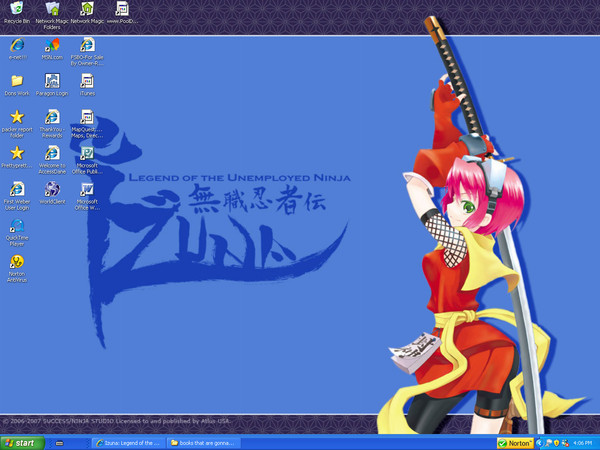Launch Microsoft Office Publisher shortcut
This screenshot has width=600, height=450.
pyautogui.click(x=87, y=160)
